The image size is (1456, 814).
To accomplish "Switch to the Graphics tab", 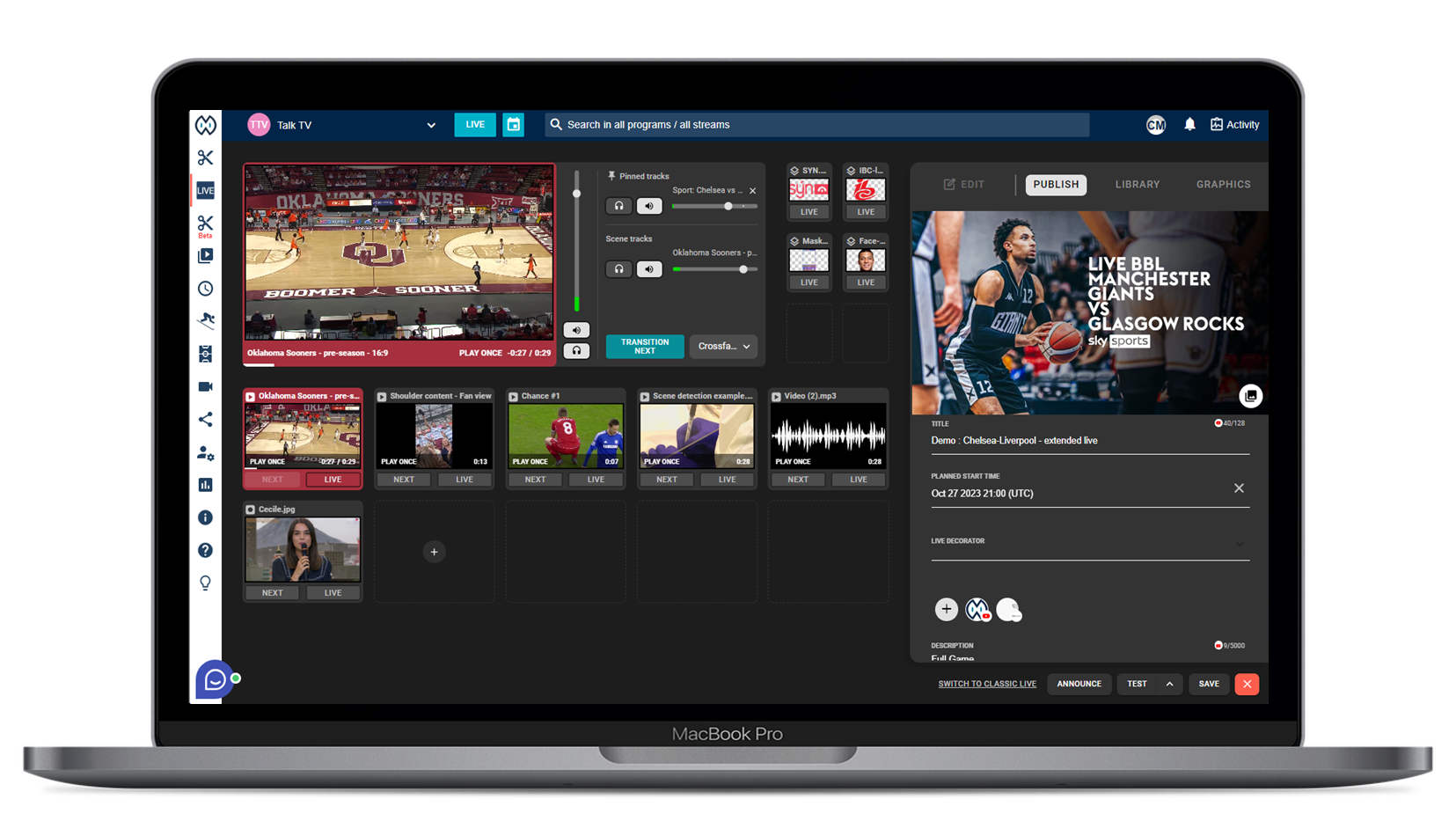I will [1223, 185].
